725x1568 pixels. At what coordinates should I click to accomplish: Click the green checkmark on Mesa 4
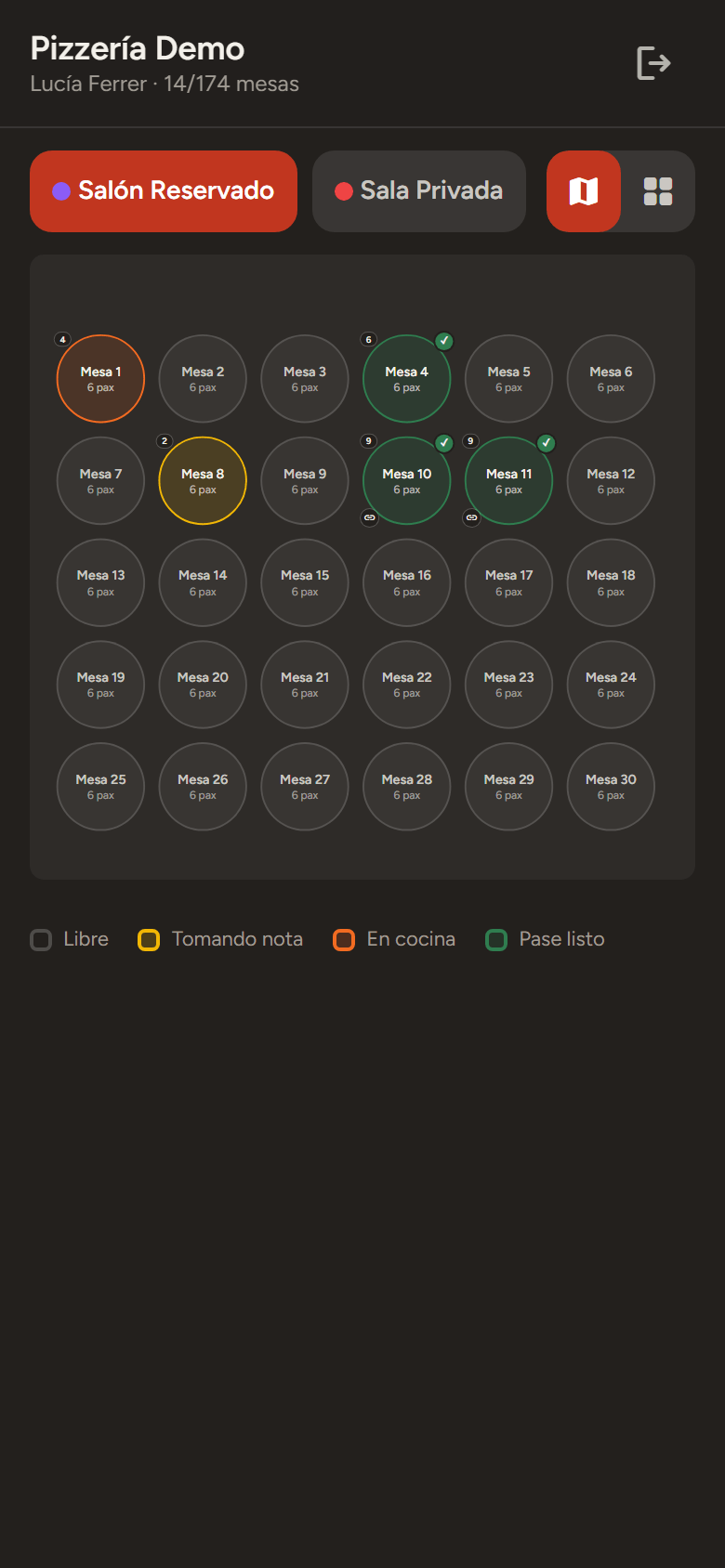pos(444,341)
